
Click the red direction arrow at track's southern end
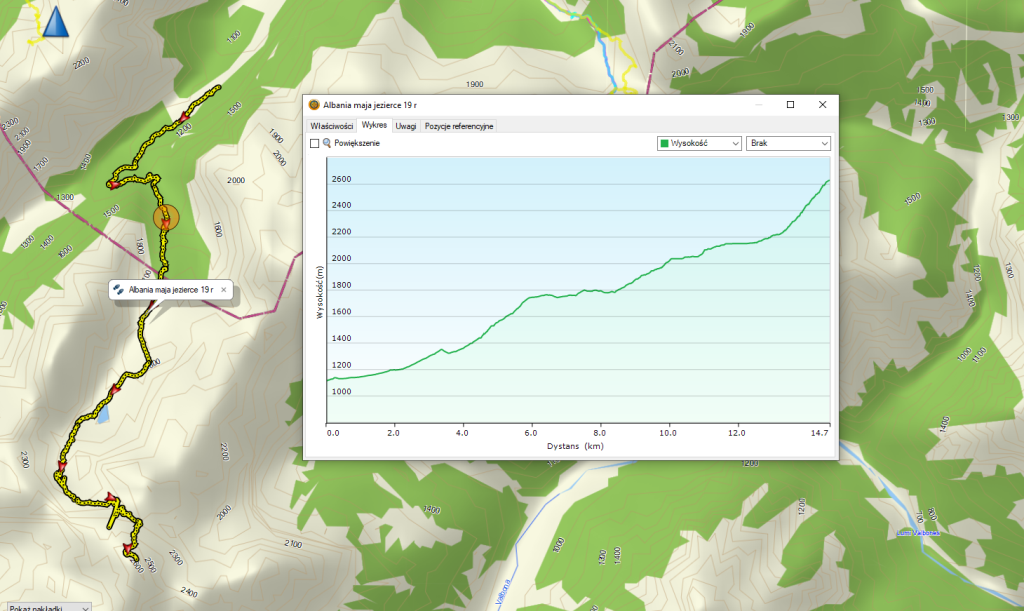pos(128,547)
